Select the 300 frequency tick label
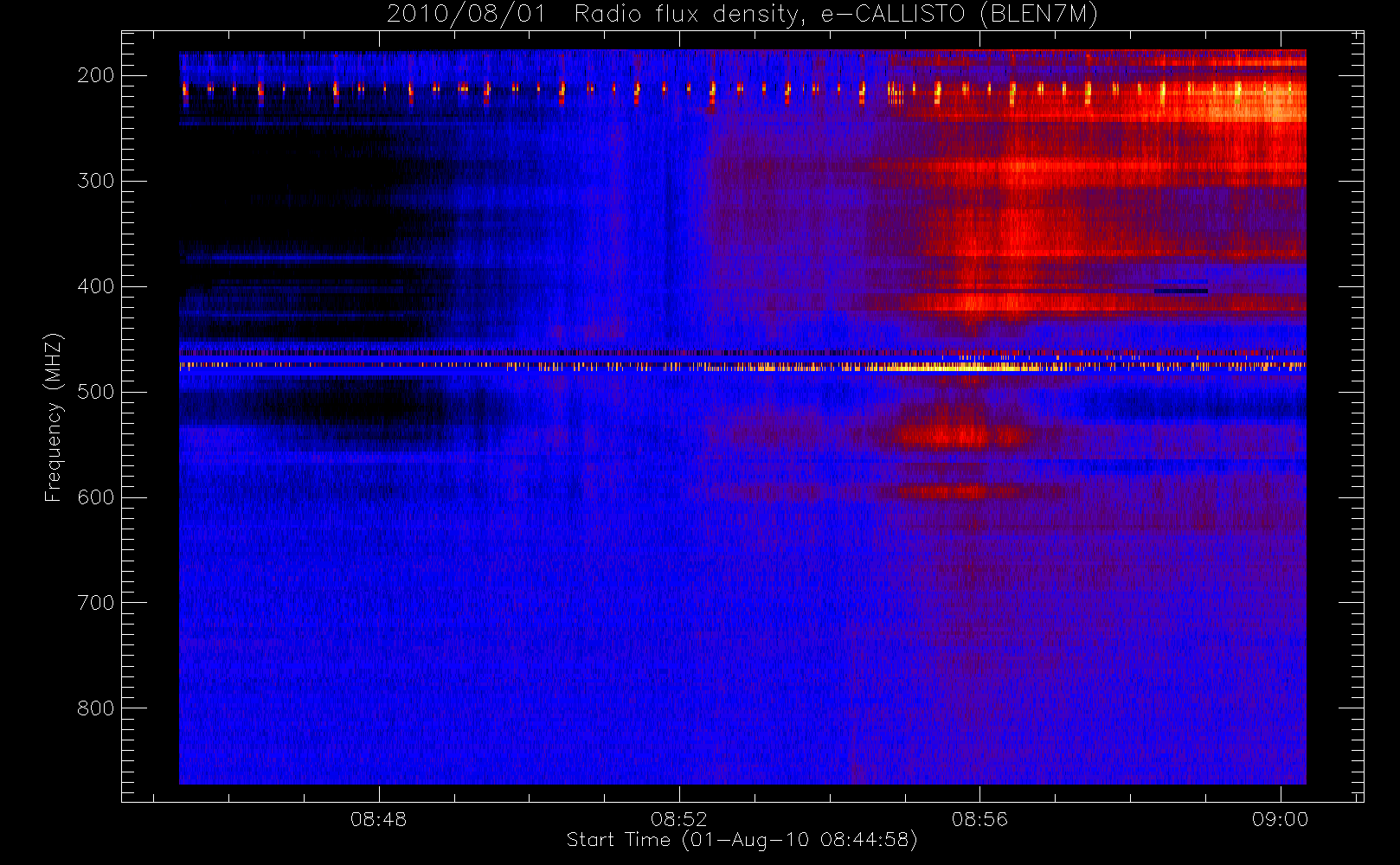 point(95,181)
